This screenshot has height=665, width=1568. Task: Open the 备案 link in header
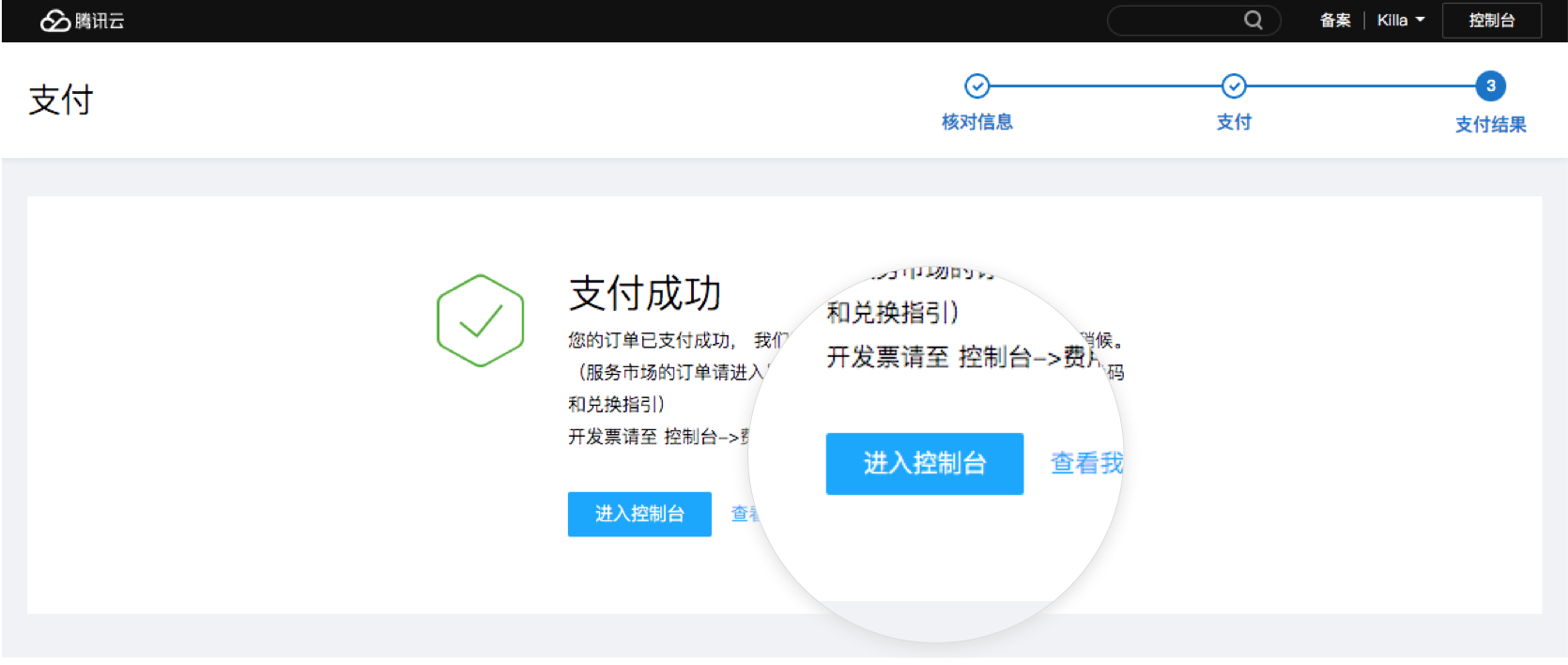tap(1334, 20)
